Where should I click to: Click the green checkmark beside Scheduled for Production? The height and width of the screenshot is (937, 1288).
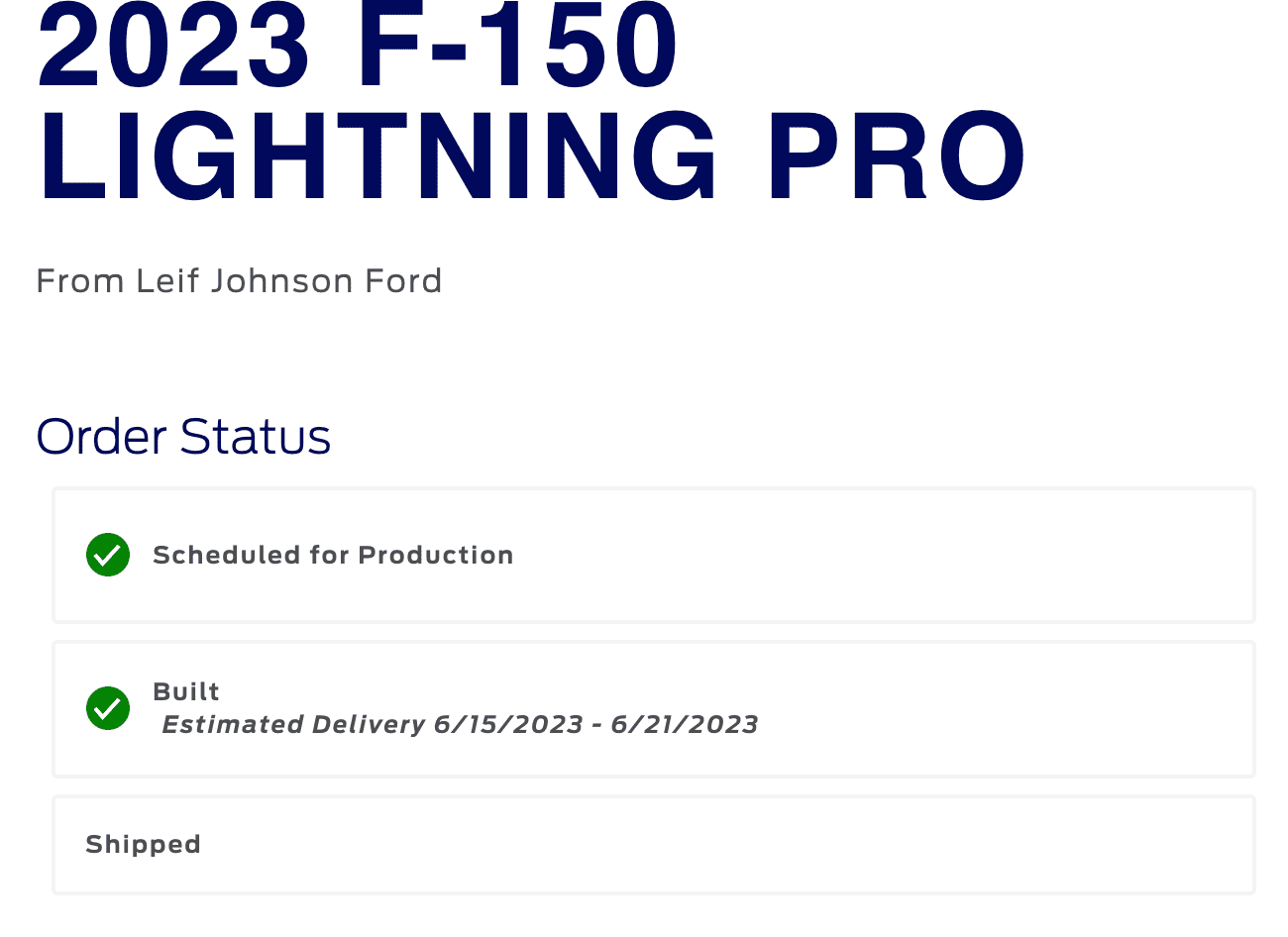tap(108, 555)
